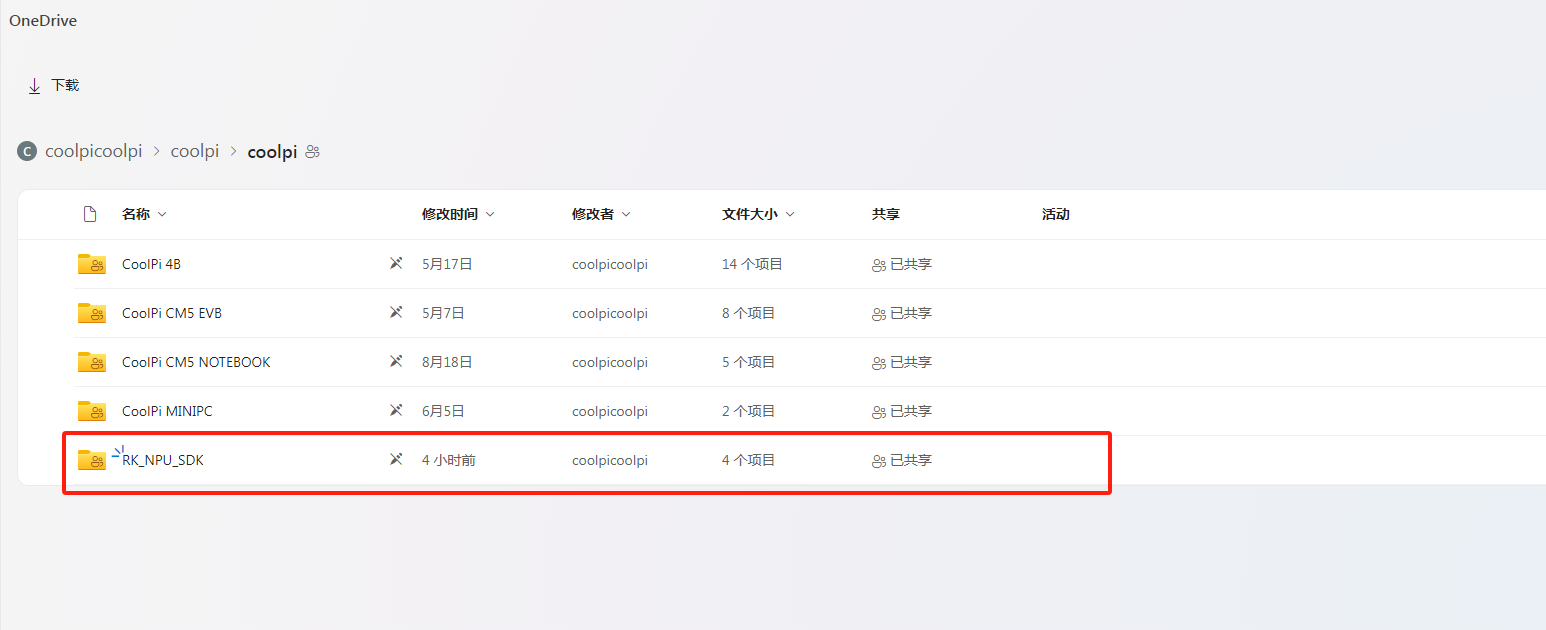Click pin icon in CoolPi 4B row

pyautogui.click(x=396, y=264)
